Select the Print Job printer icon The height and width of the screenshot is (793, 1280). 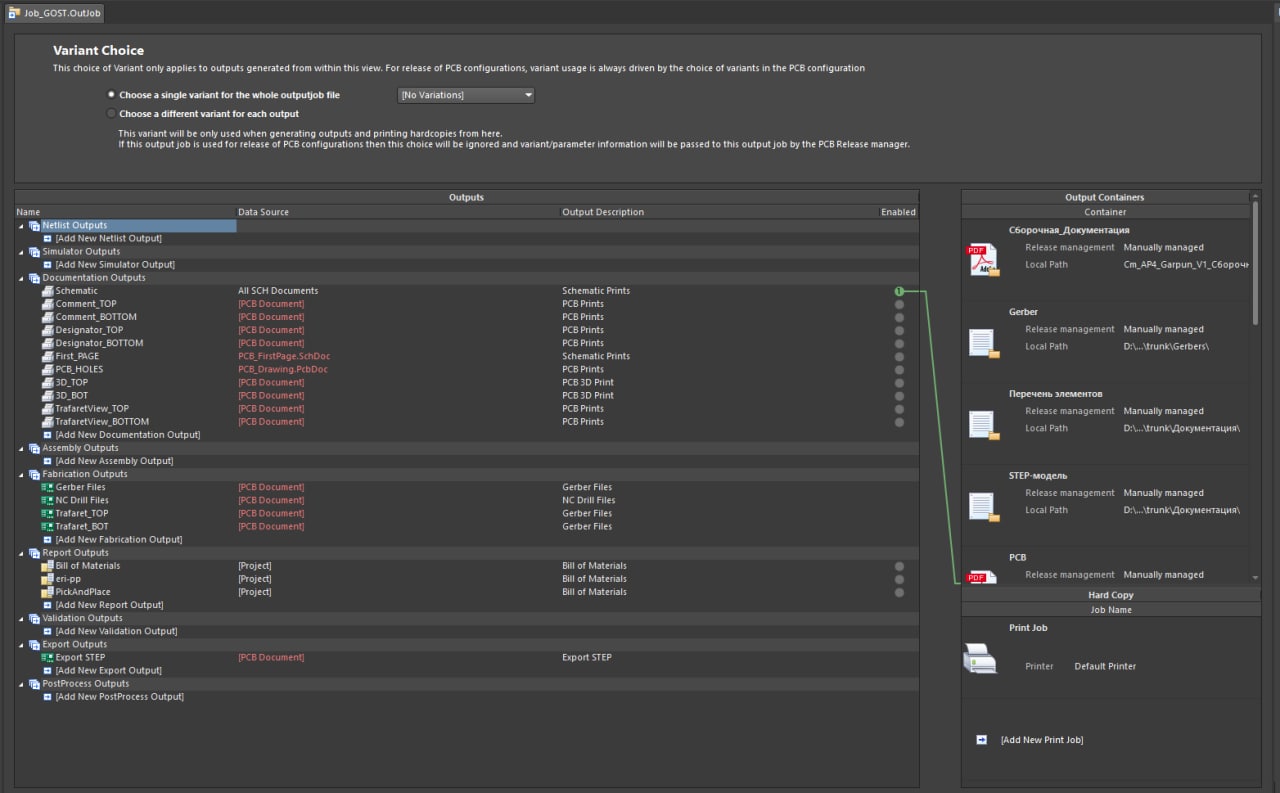(980, 658)
